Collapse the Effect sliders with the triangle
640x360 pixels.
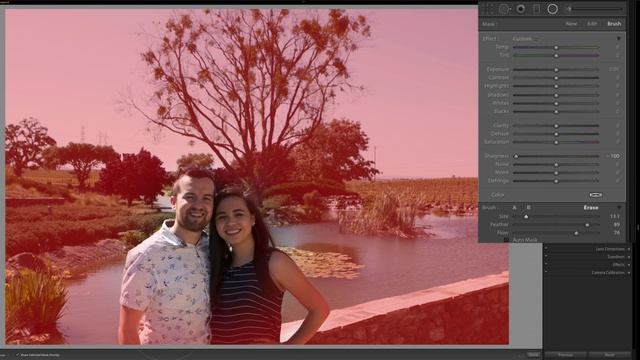619,39
